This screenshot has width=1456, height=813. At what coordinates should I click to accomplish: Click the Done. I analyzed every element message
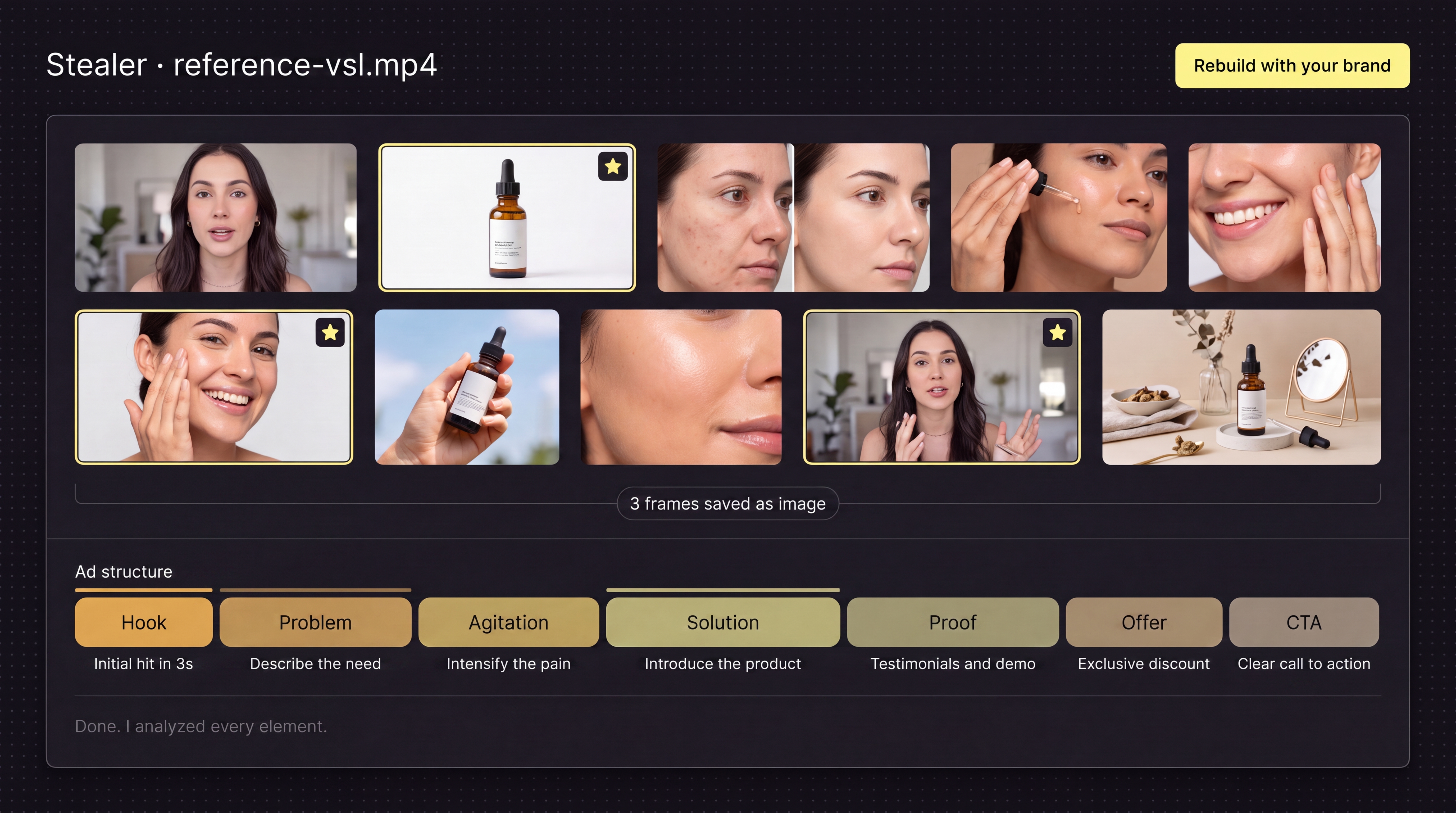(x=201, y=726)
